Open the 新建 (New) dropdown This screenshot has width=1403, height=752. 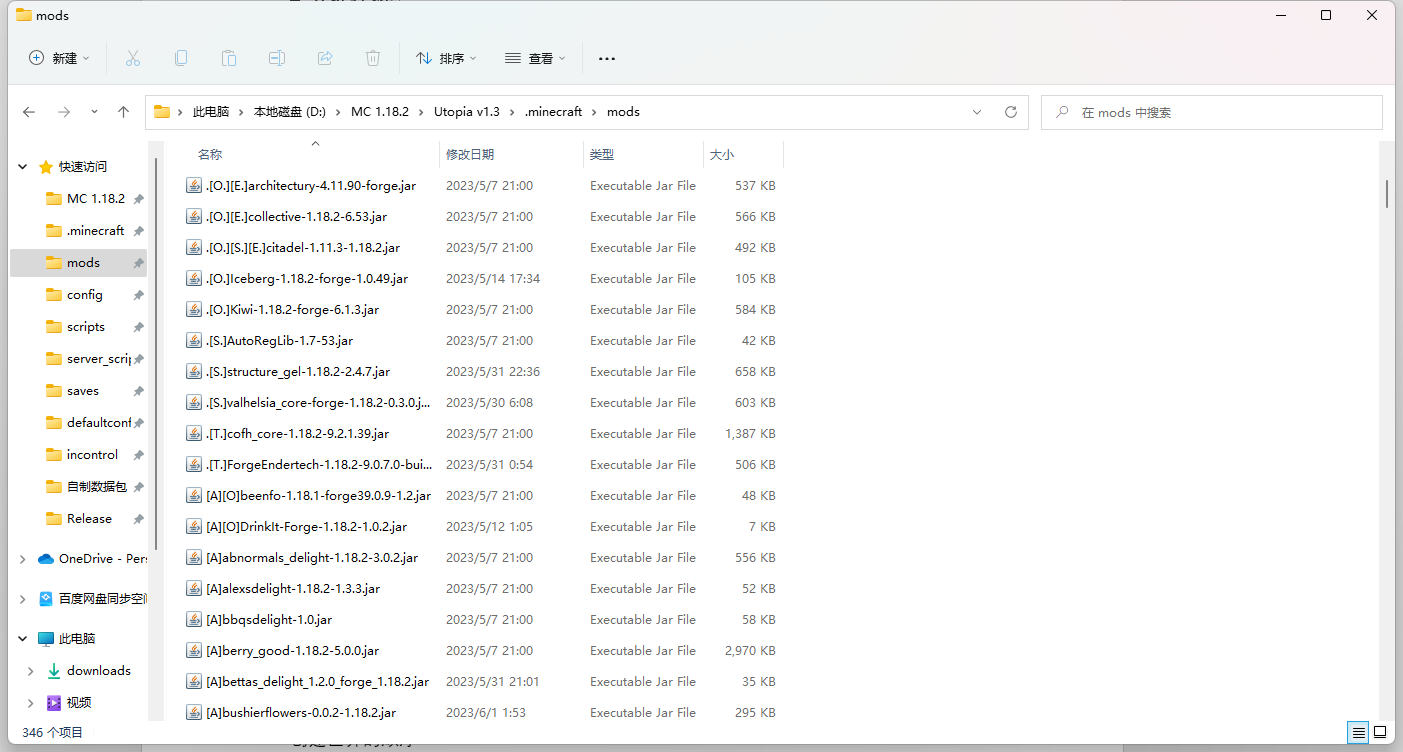(60, 58)
